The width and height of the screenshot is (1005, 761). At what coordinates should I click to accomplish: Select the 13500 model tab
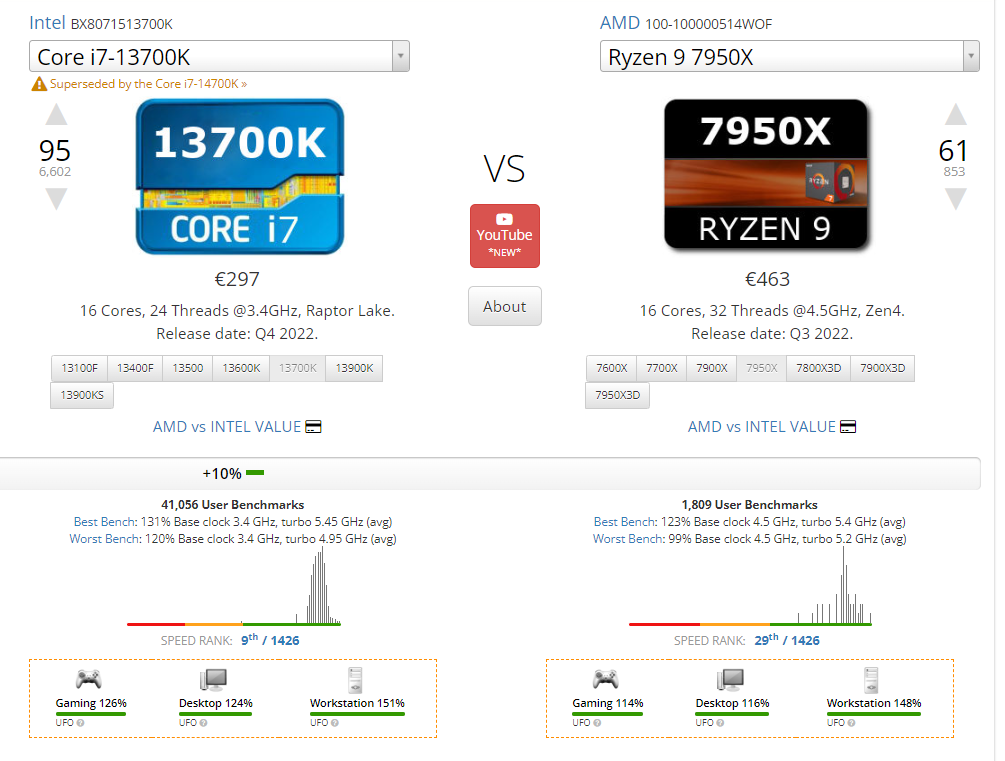pyautogui.click(x=188, y=368)
